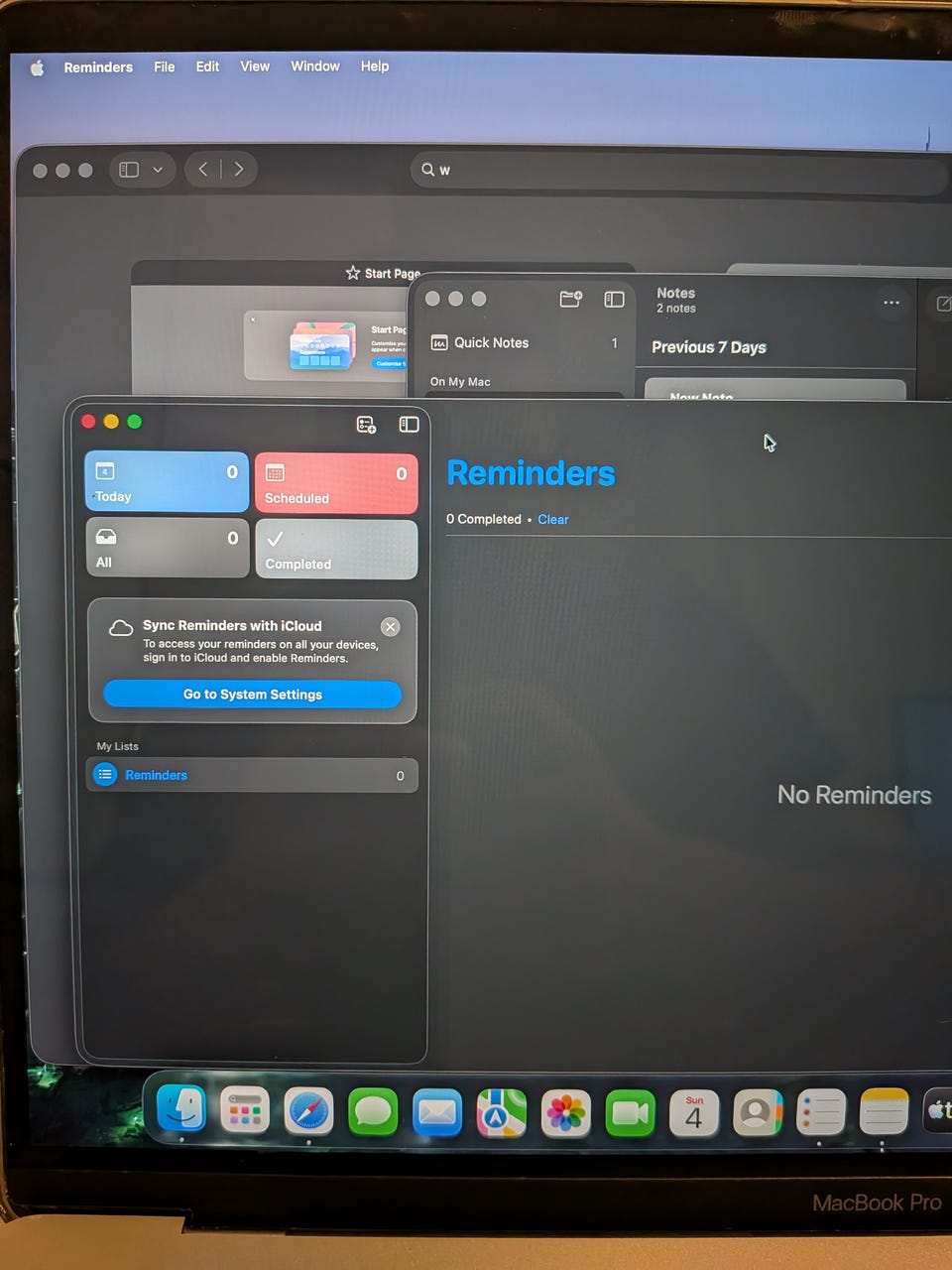Open the Edit menu

click(207, 66)
